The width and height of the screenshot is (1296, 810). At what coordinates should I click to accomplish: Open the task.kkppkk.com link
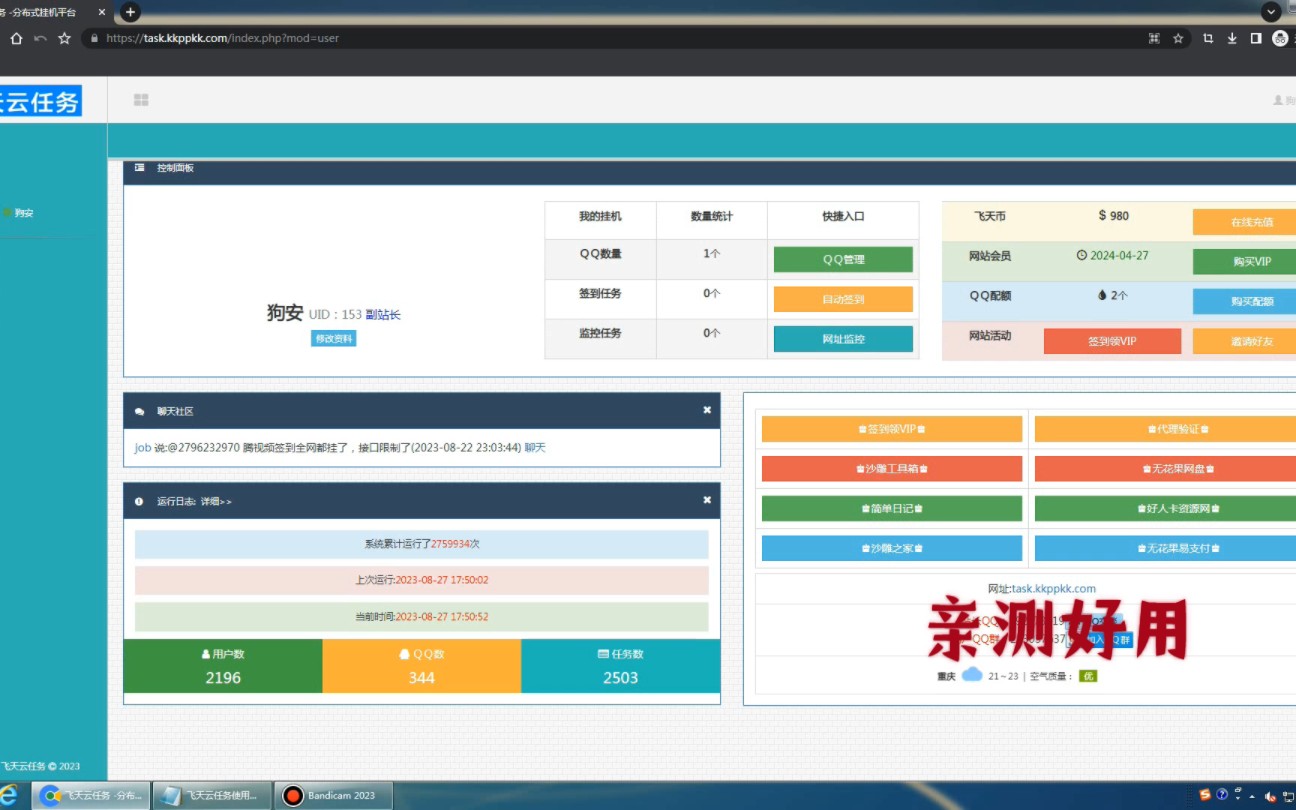pyautogui.click(x=1054, y=589)
